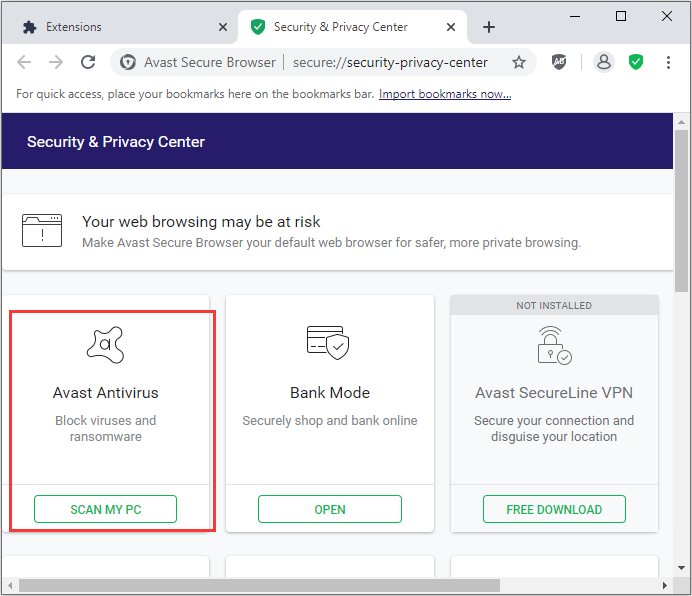
Task: Click the scroll left arrow
Action: pos(10,586)
